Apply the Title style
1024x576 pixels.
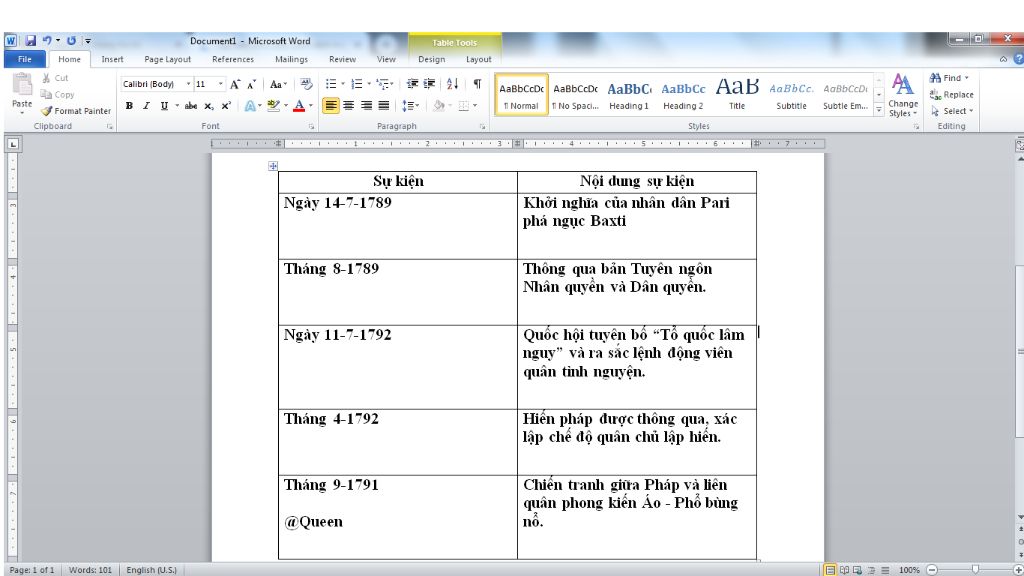[737, 95]
